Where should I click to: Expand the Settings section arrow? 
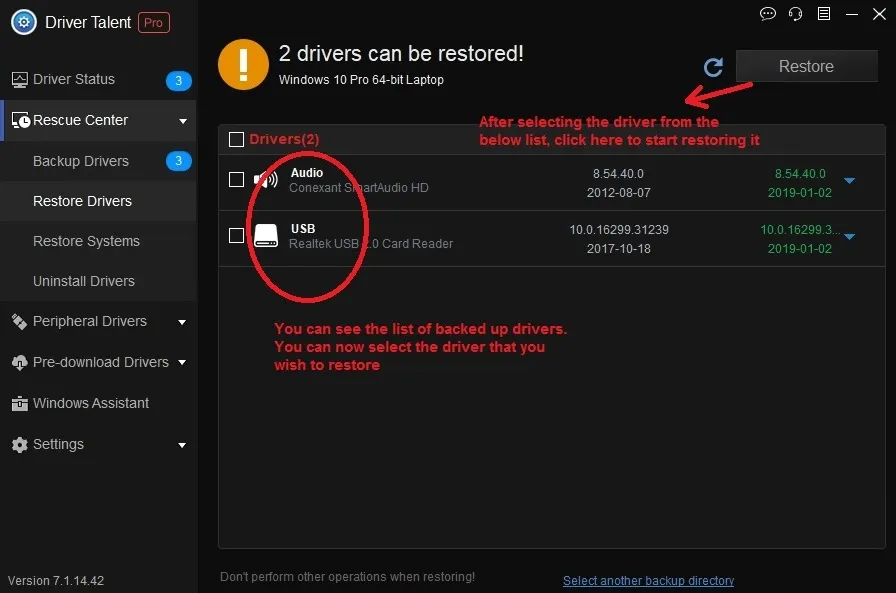tap(182, 445)
